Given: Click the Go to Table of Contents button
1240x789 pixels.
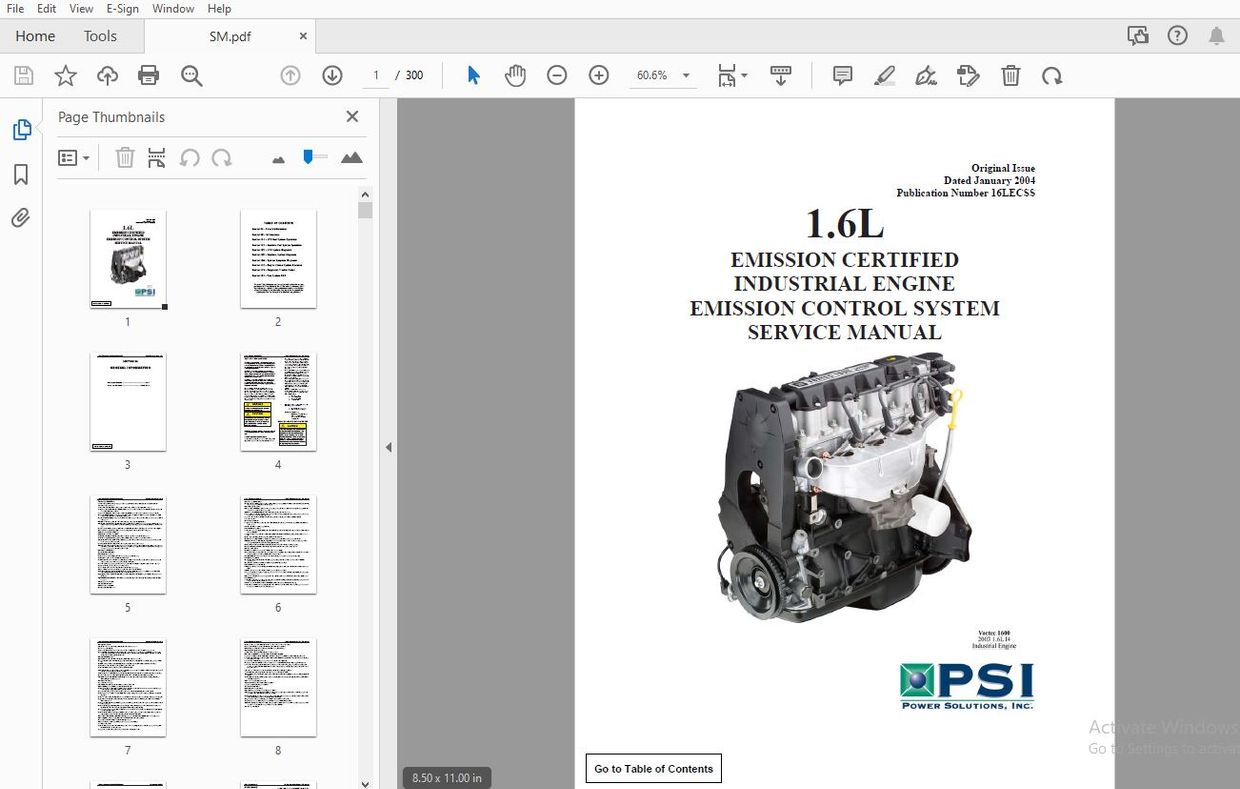Looking at the screenshot, I should point(653,768).
